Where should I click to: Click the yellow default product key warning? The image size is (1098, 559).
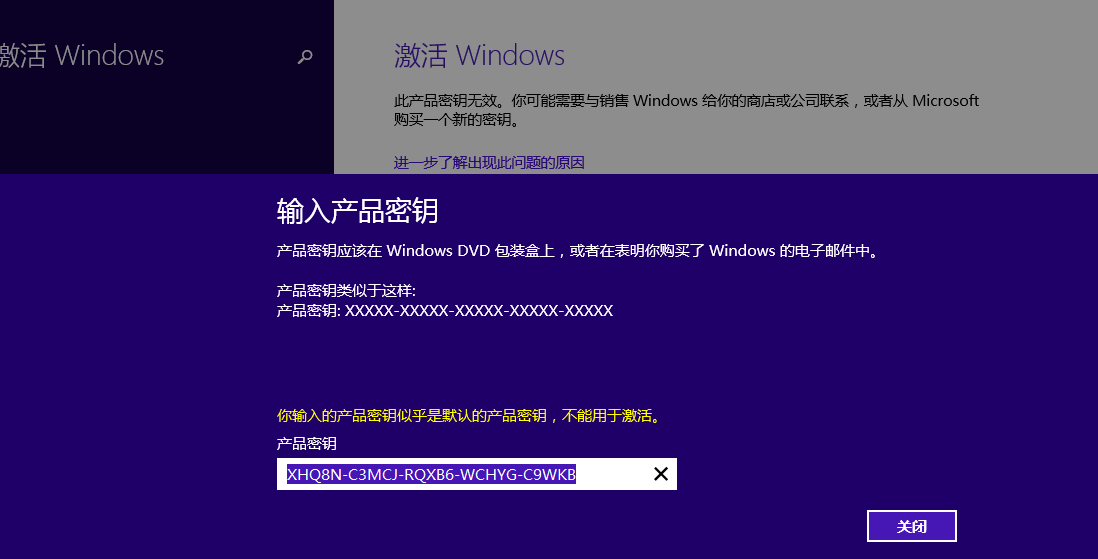pyautogui.click(x=468, y=415)
